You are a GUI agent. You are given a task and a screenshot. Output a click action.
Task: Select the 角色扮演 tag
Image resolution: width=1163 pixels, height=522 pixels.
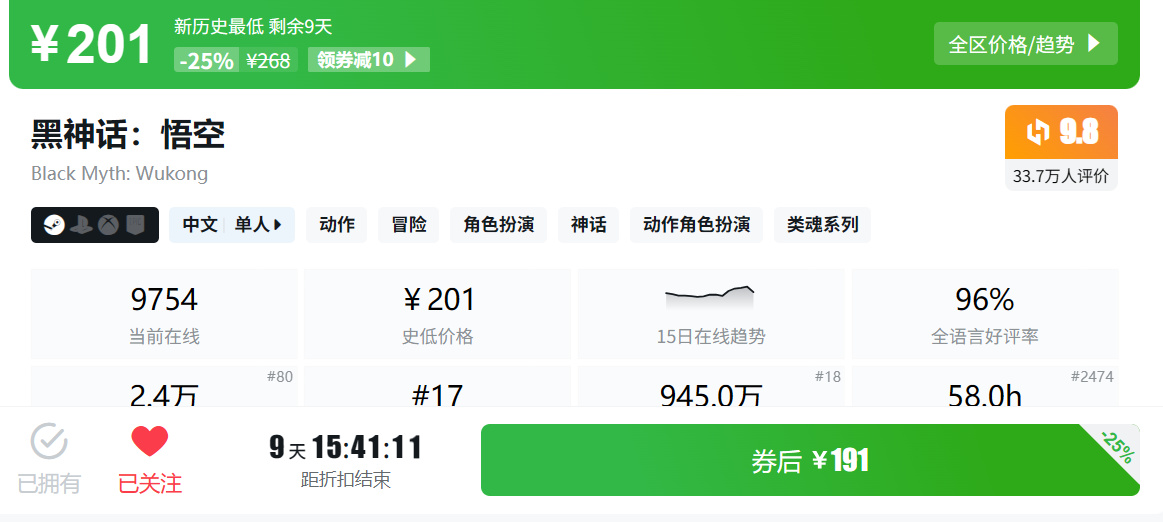point(498,225)
